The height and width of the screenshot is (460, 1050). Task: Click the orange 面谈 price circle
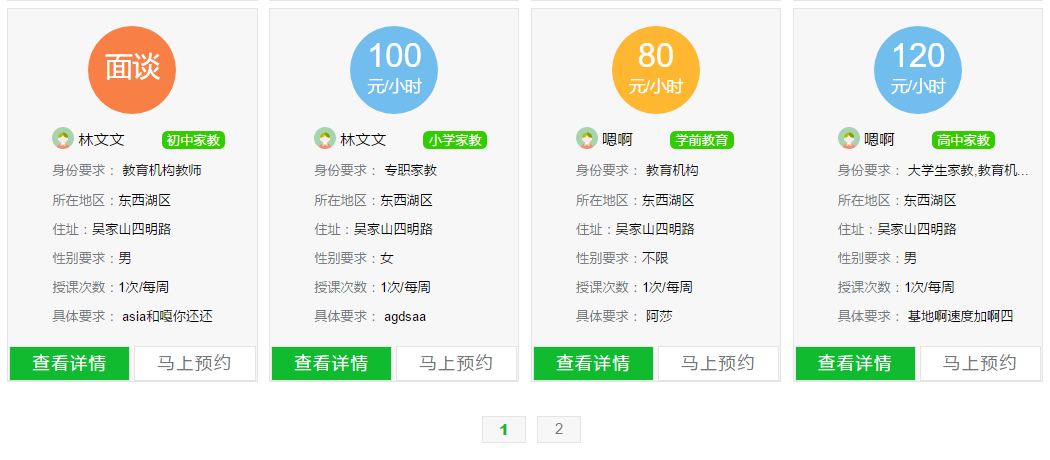coord(132,68)
